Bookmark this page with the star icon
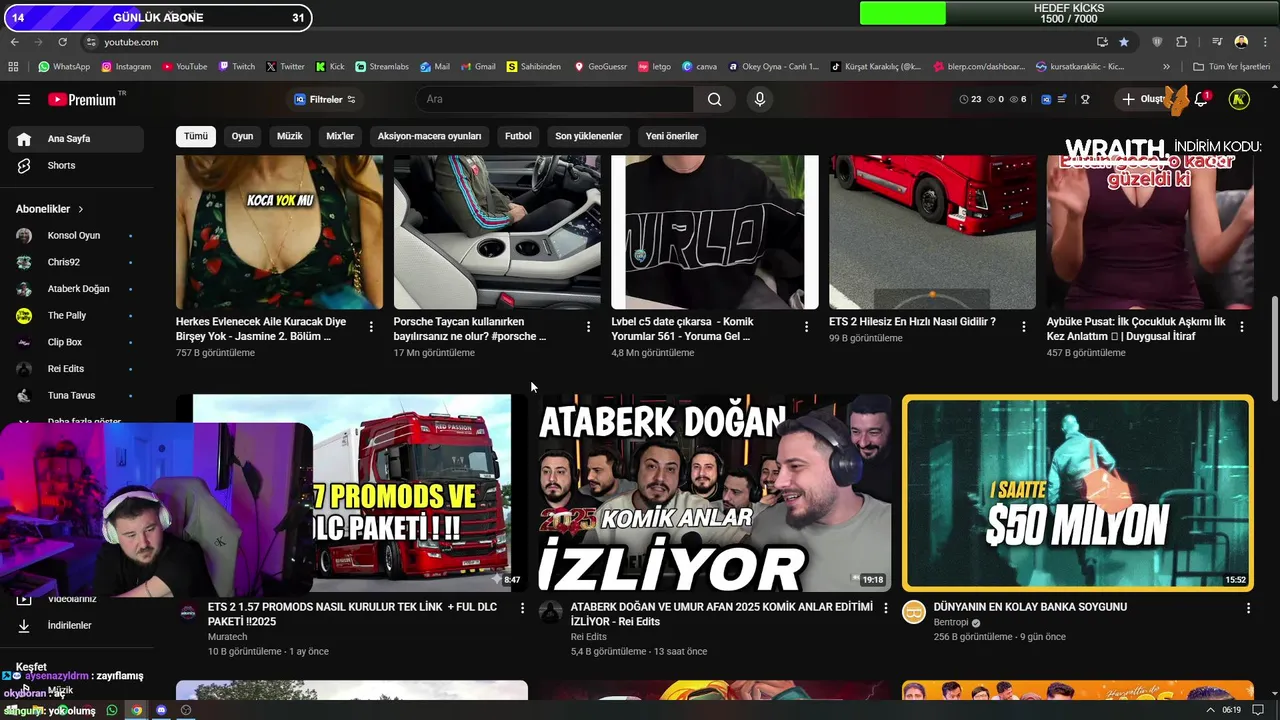Screen dimensions: 1280x720 1124,42
